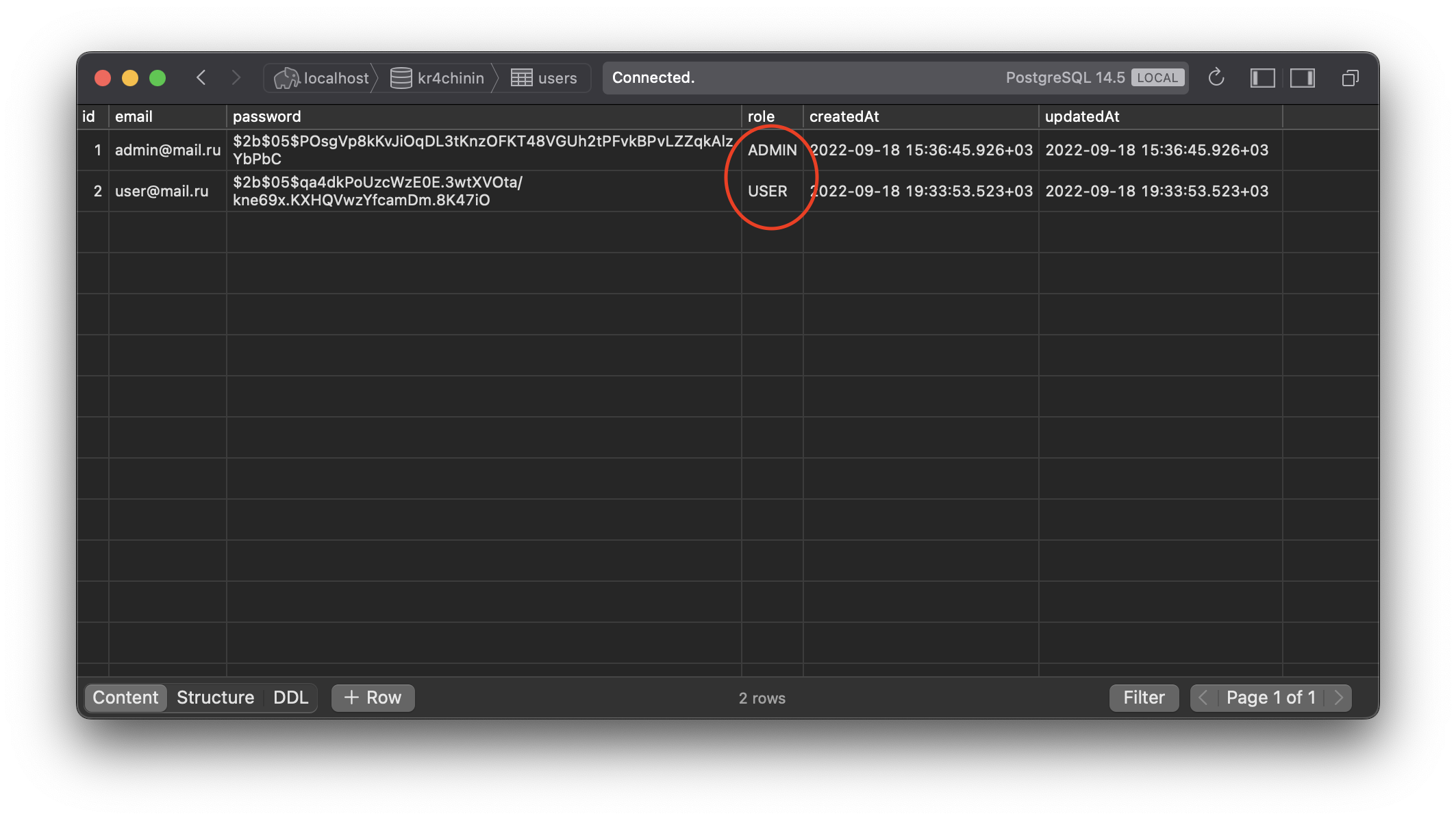This screenshot has width=1456, height=820.
Task: Add a new row with + Row
Action: pos(373,697)
